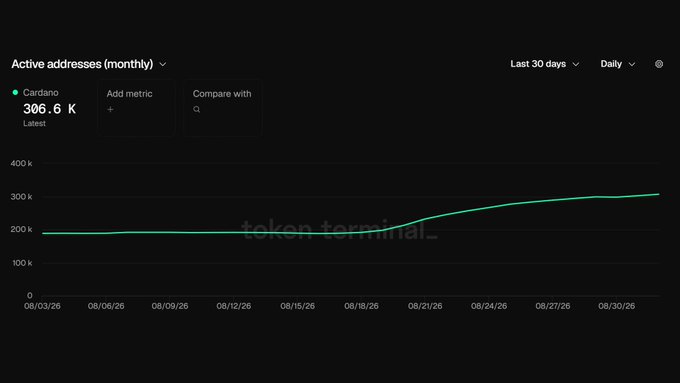Image resolution: width=680 pixels, height=383 pixels.
Task: Click the 08/27/26 date label
Action: click(x=552, y=306)
